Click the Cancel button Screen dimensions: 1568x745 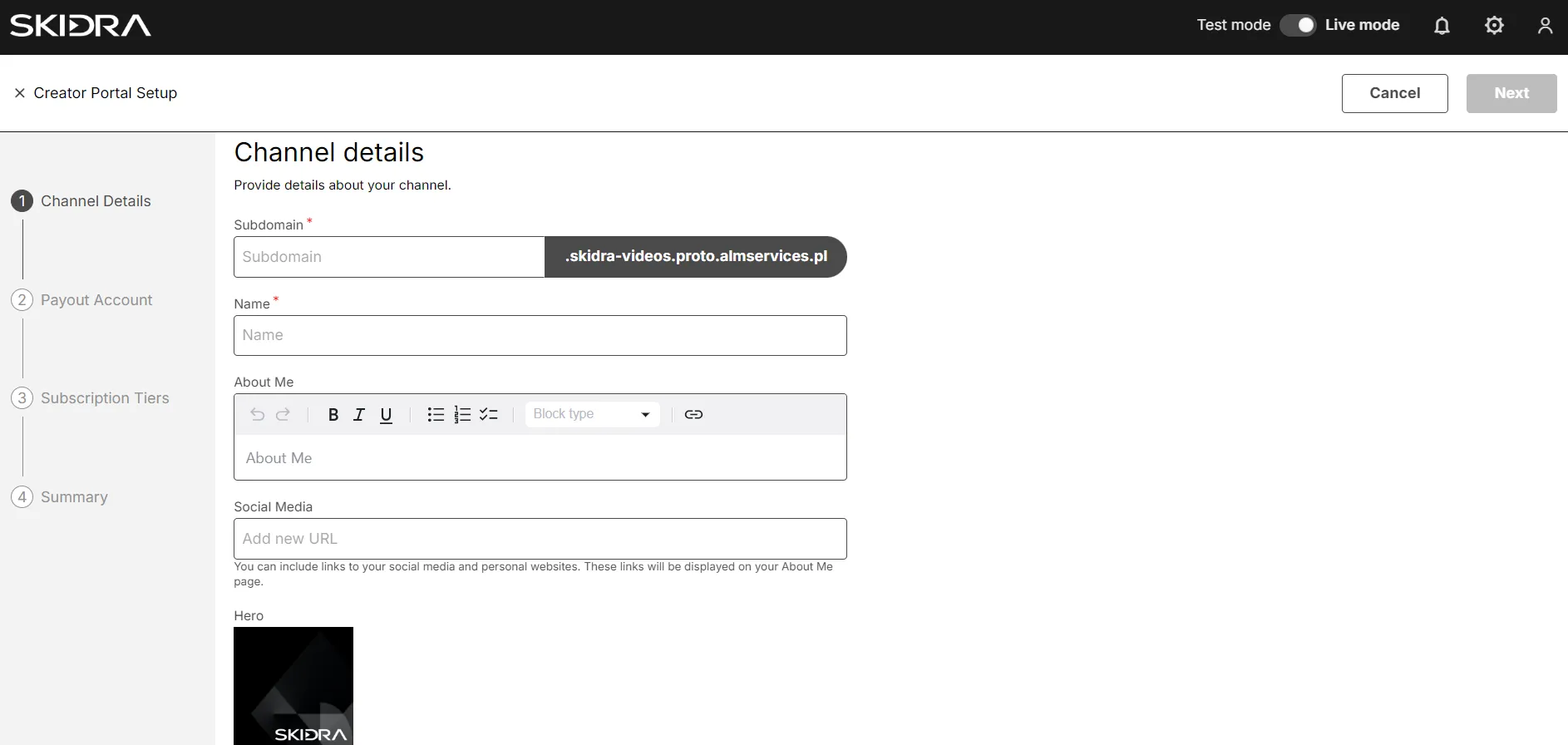[1395, 93]
